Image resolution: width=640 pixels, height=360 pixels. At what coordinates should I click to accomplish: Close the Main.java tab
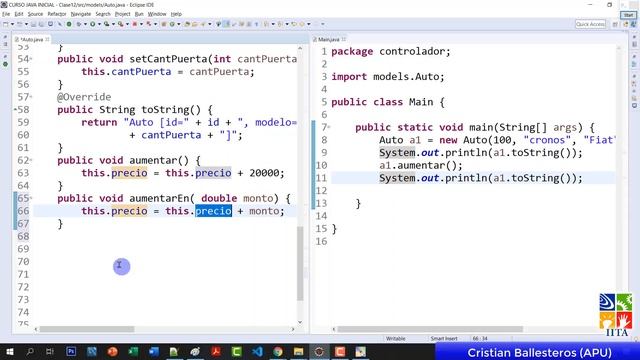[x=344, y=39]
